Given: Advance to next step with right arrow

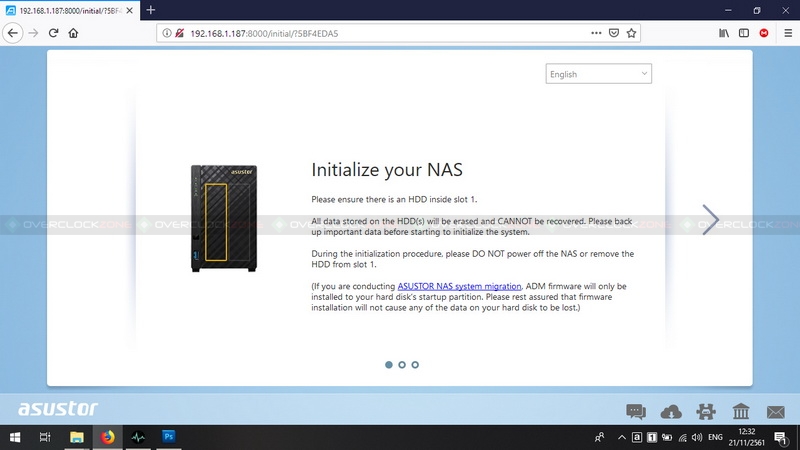Looking at the screenshot, I should click(x=710, y=219).
